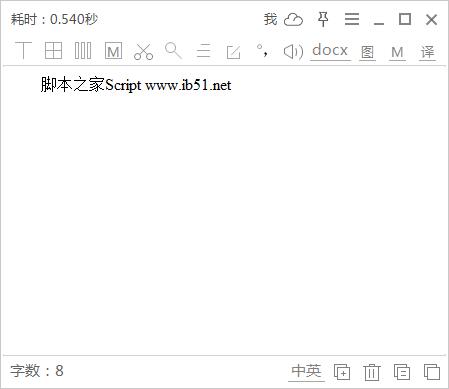This screenshot has height=389, width=449.
Task: Open the 我 account button
Action: [x=270, y=19]
